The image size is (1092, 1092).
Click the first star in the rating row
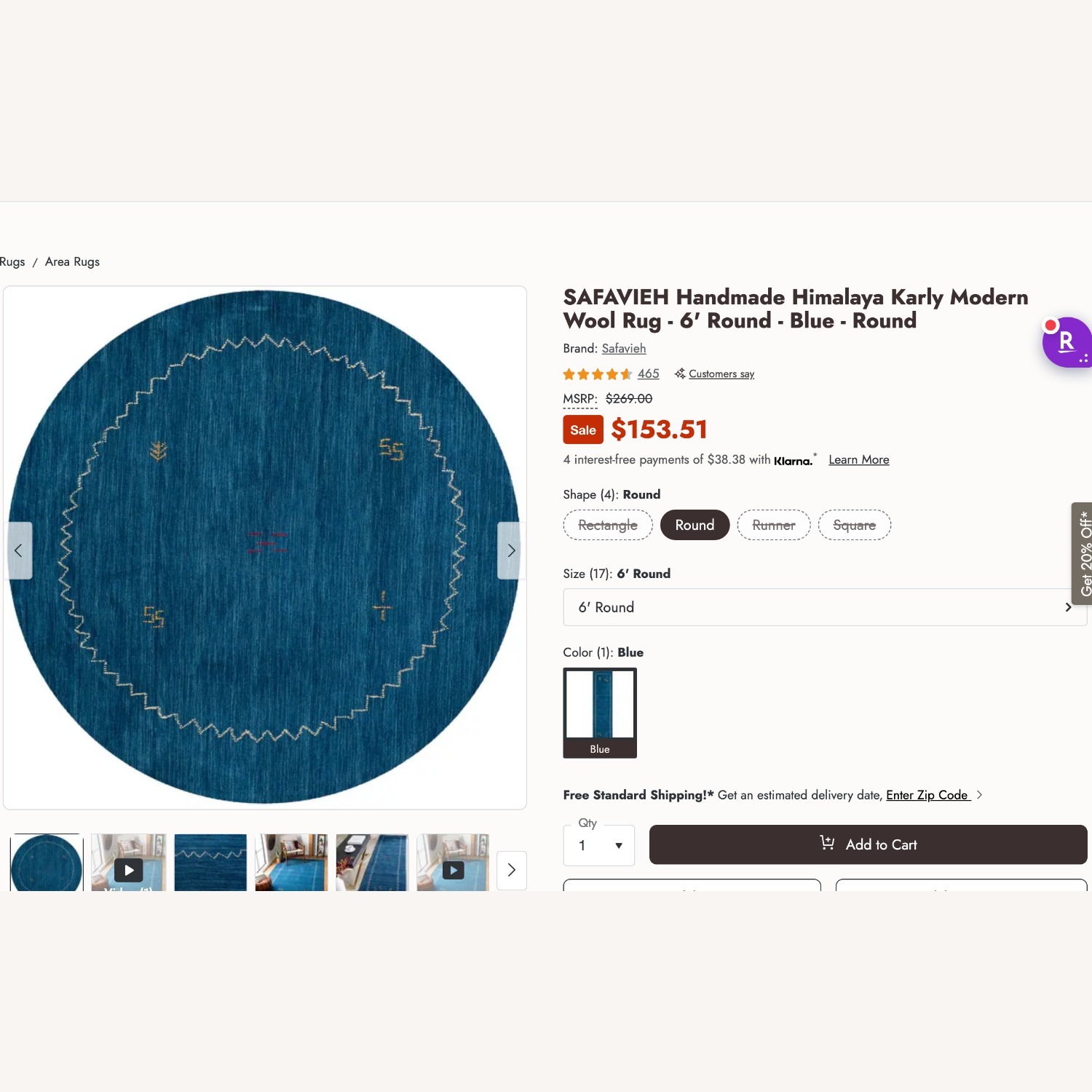coord(569,373)
